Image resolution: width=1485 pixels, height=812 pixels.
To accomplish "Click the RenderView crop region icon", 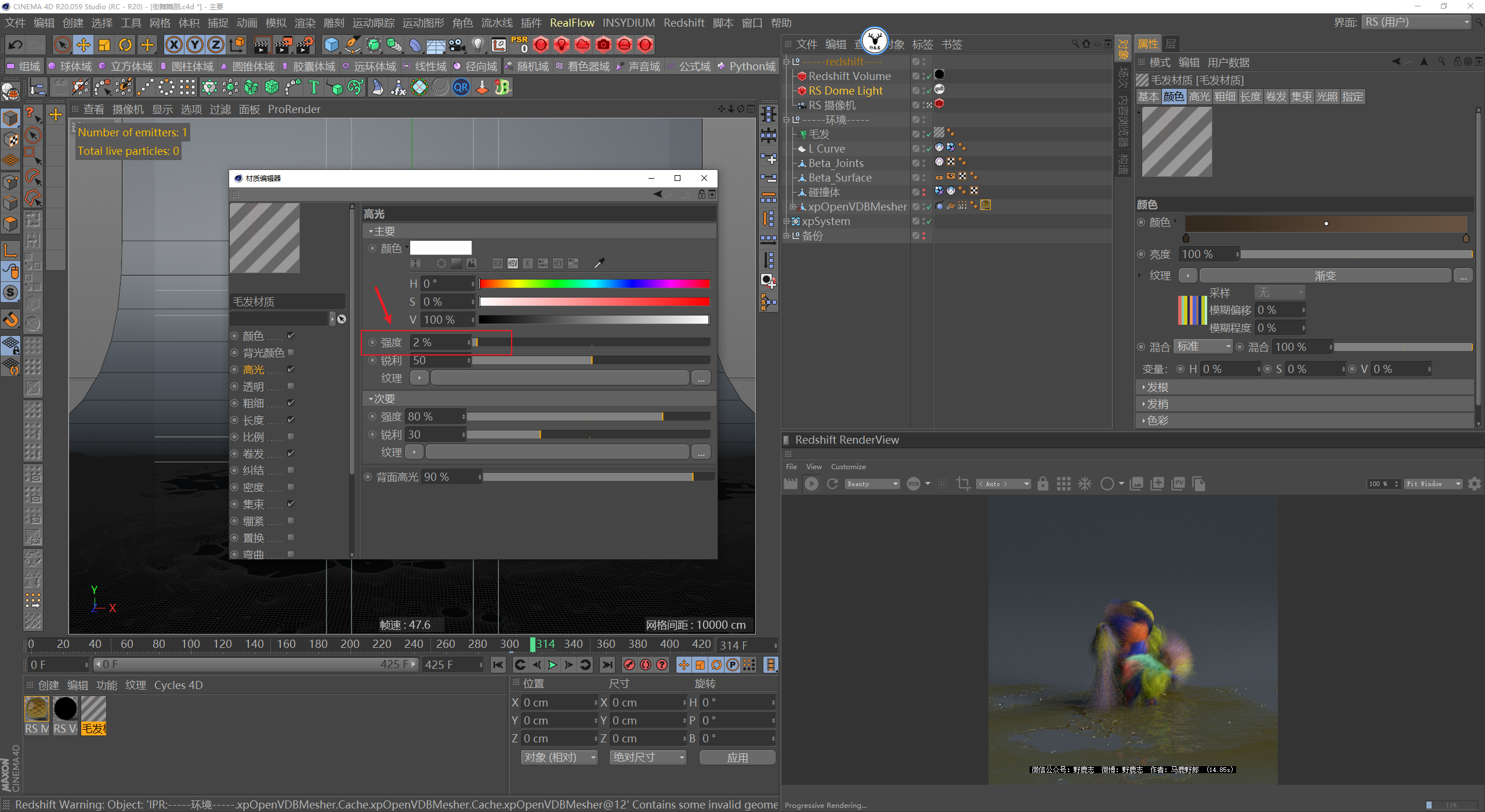I will [963, 484].
